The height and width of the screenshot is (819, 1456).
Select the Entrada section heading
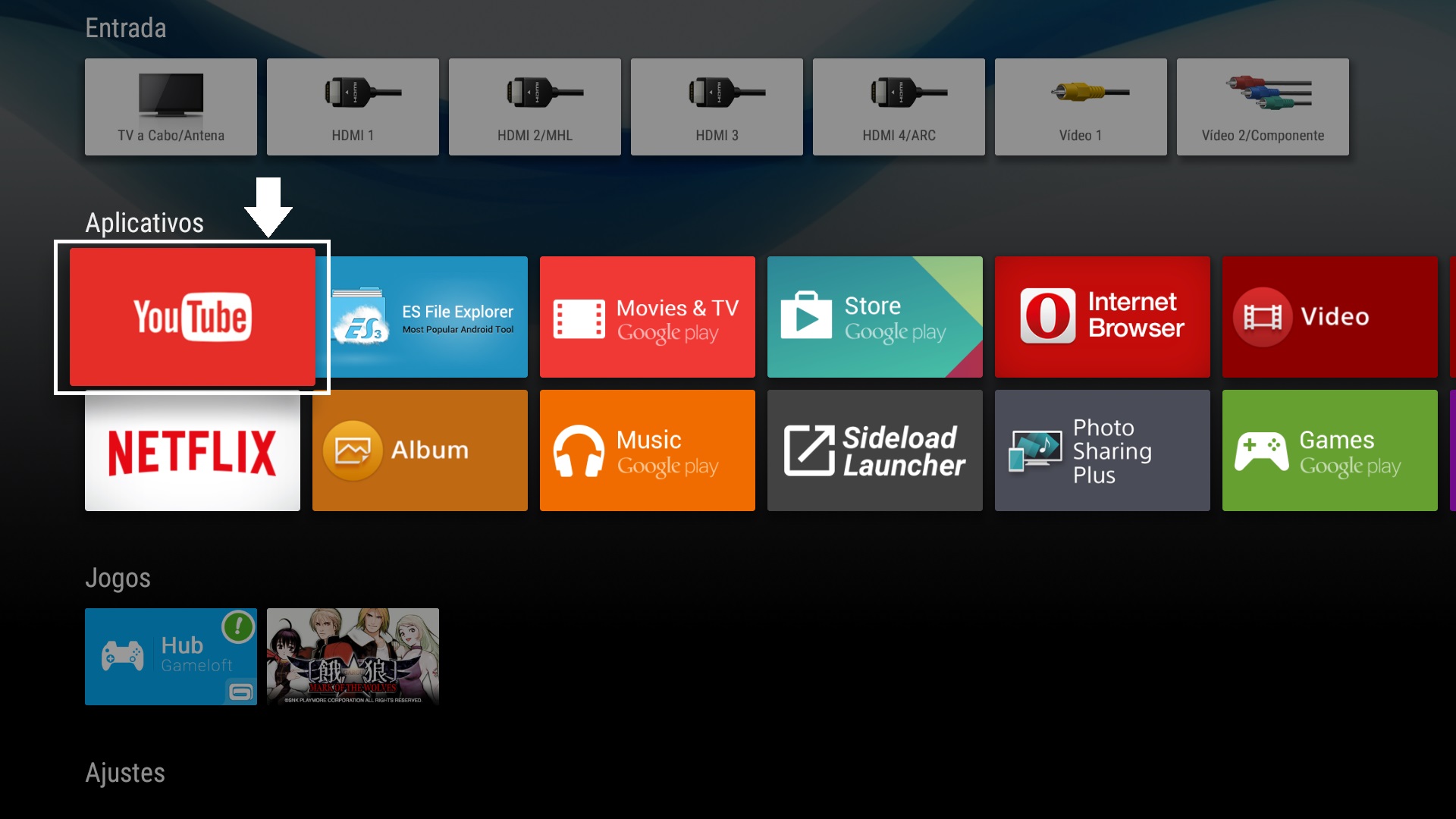point(126,28)
